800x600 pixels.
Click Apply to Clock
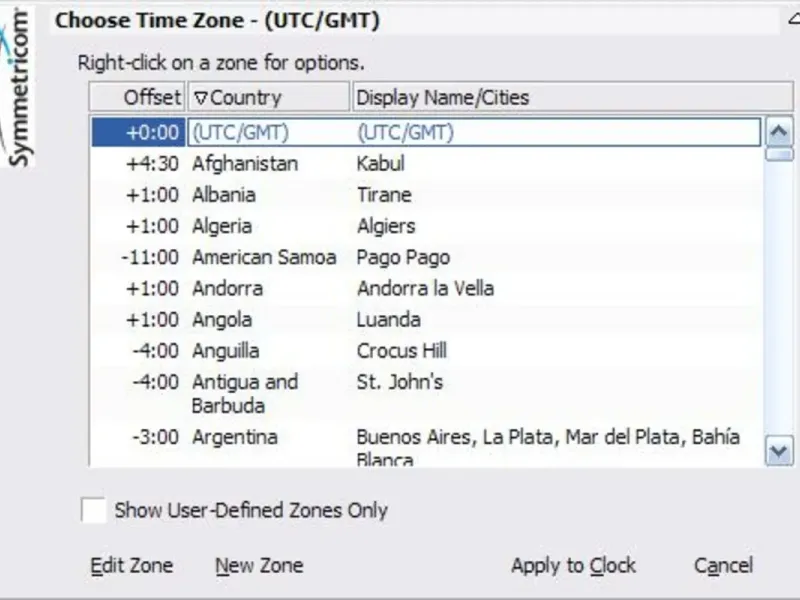point(573,565)
